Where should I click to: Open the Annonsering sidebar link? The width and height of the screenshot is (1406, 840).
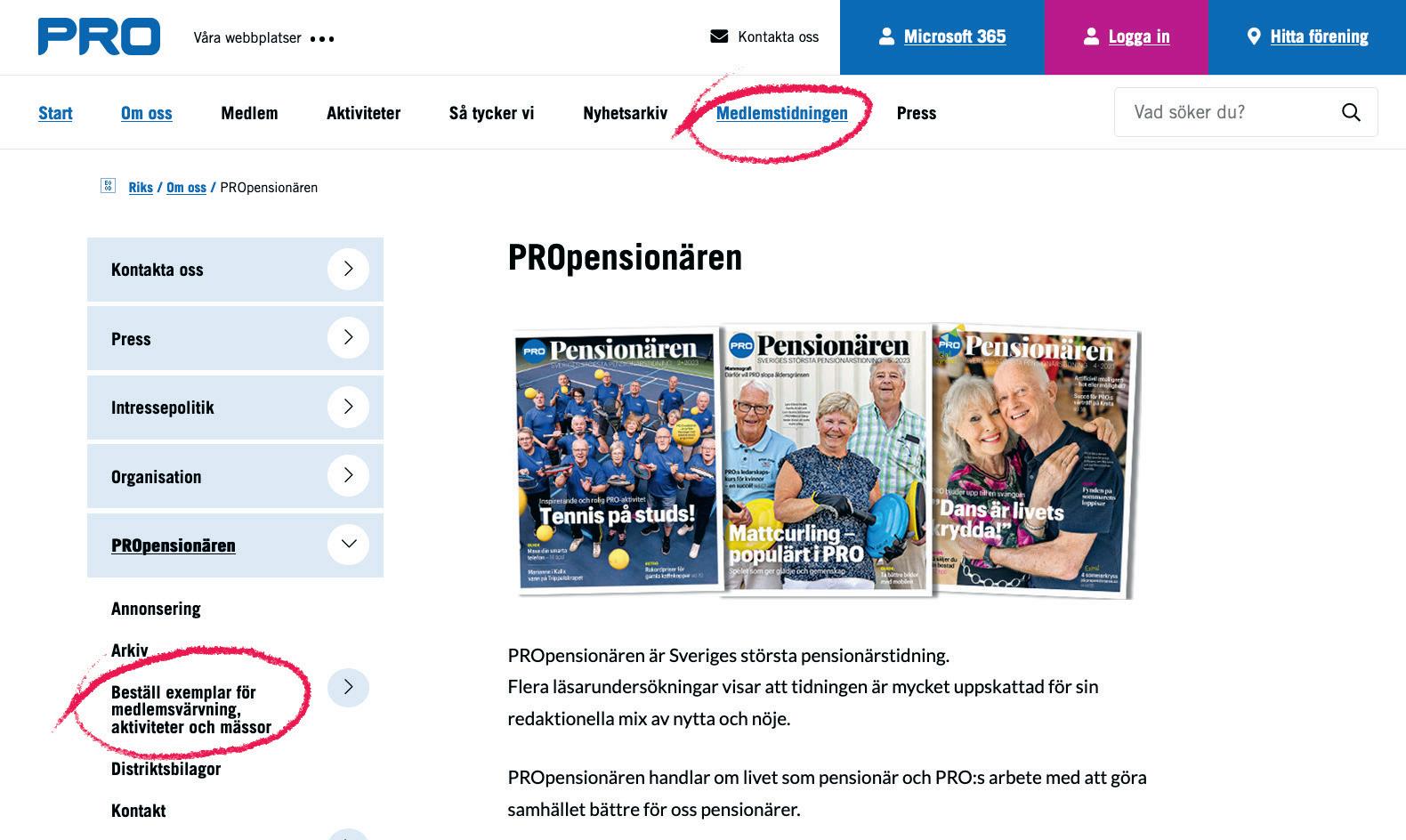156,609
